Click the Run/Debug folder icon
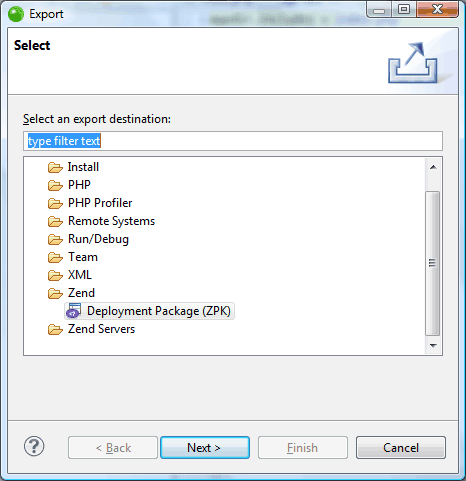Screen dimensions: 466x481 tap(55, 239)
